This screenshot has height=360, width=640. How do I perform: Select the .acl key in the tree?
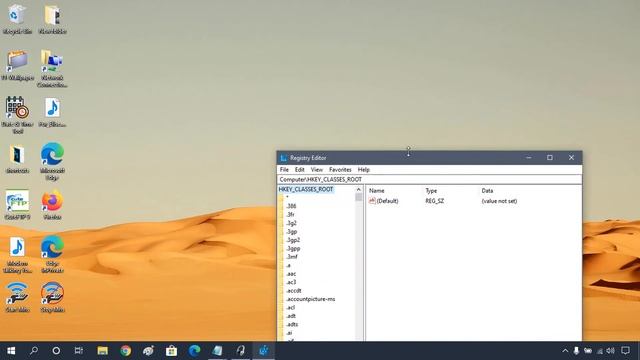point(290,308)
